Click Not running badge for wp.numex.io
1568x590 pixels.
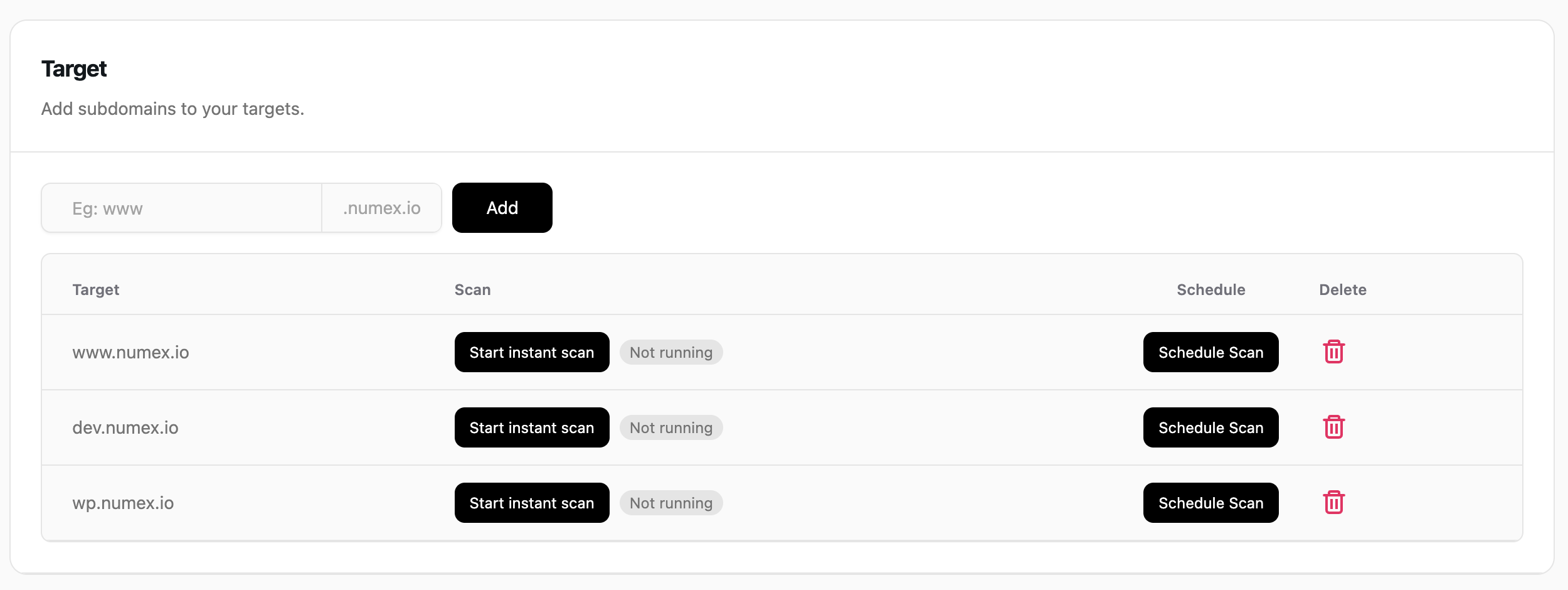[671, 503]
